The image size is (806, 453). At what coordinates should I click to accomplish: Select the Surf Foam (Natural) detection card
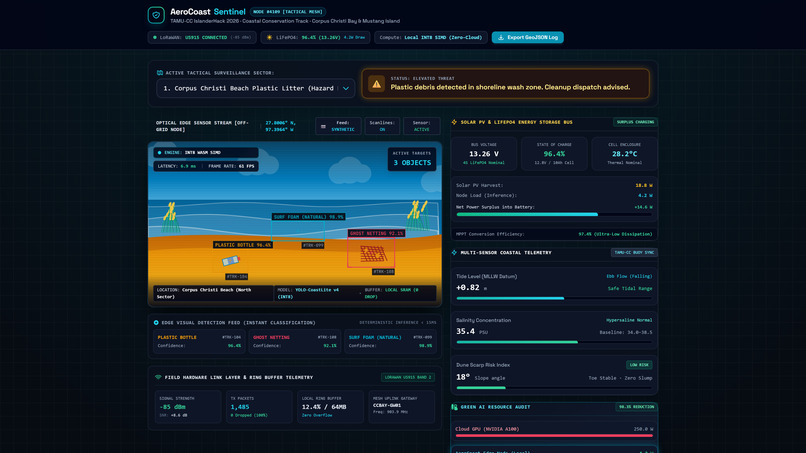pyautogui.click(x=390, y=341)
